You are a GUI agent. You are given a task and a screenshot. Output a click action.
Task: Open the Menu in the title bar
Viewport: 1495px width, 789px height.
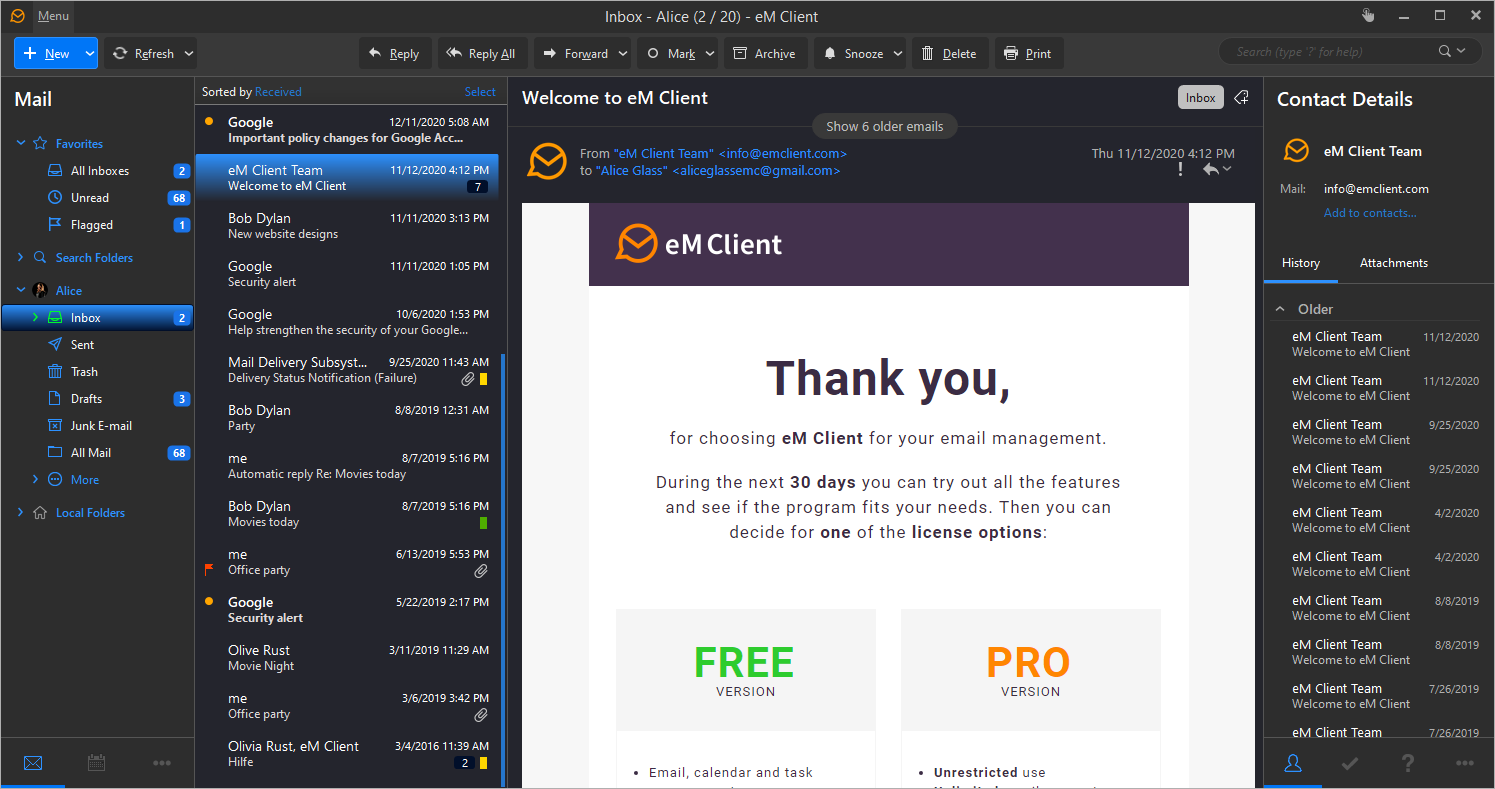(53, 16)
